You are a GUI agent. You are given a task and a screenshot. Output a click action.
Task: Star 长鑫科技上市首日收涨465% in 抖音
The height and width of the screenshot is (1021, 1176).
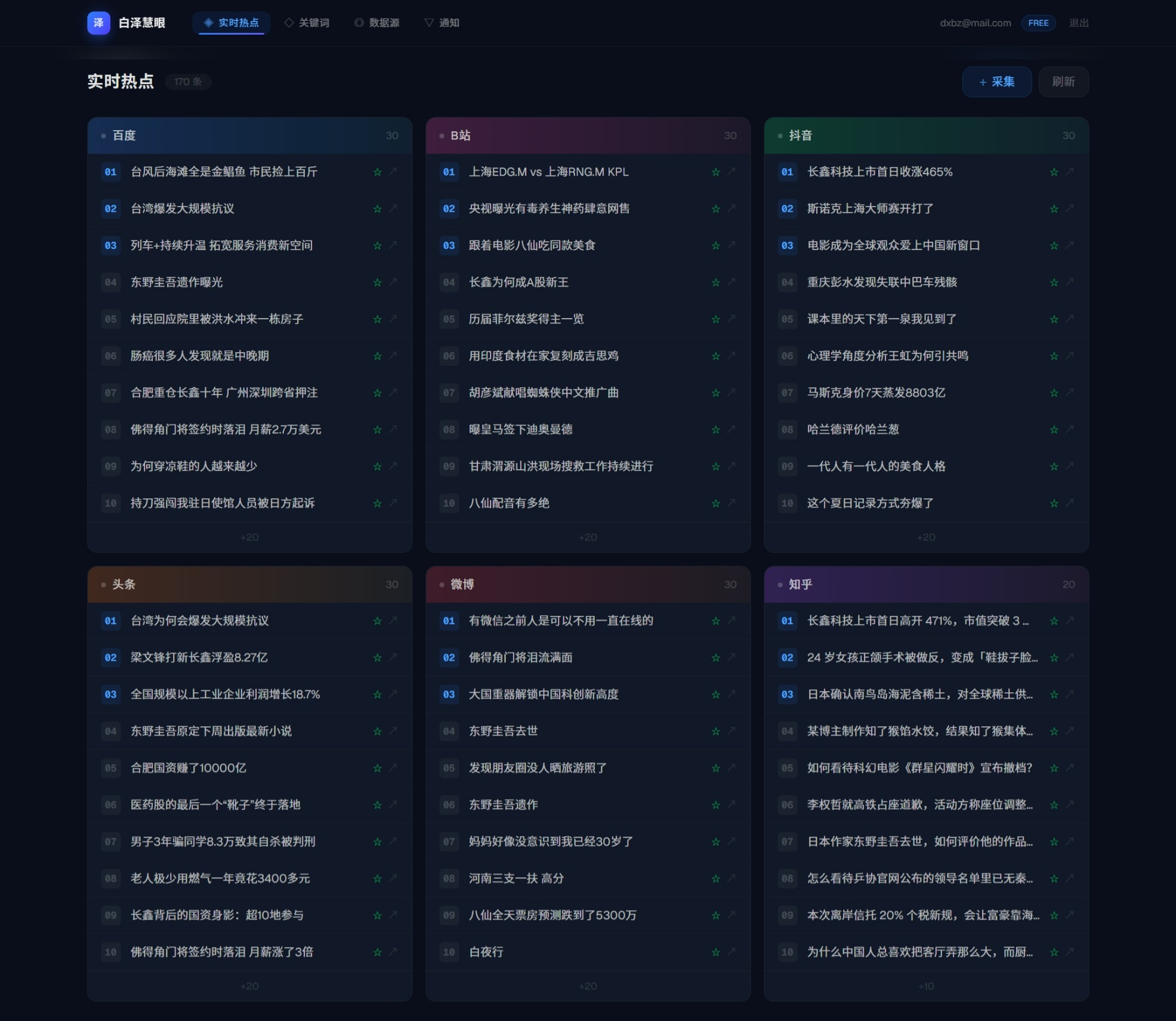pyautogui.click(x=1054, y=172)
